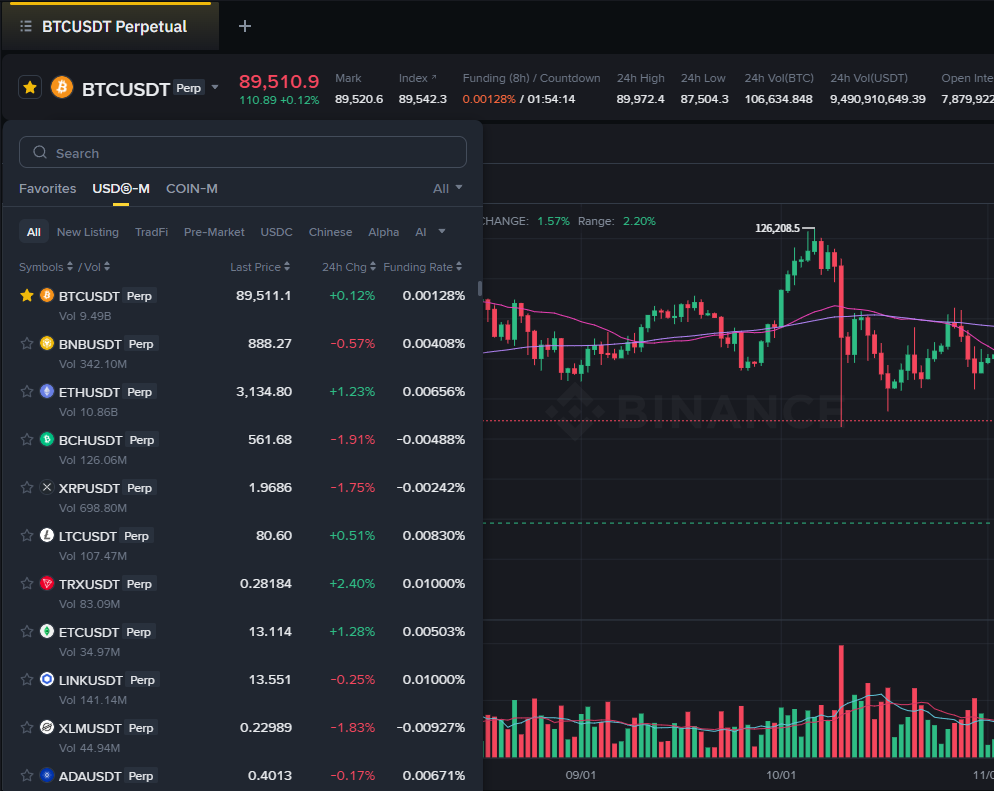Click the symbol list scrollbar thumb

coord(480,289)
